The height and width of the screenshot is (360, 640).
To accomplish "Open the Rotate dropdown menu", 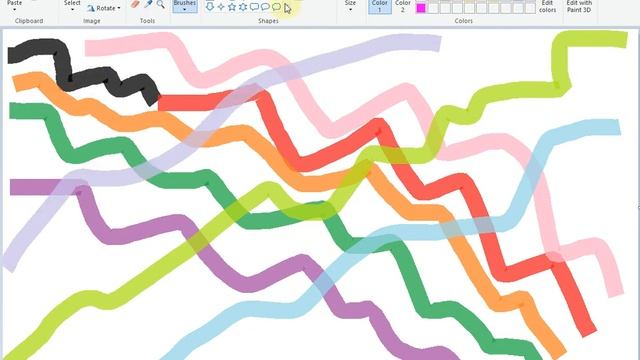I will click(x=104, y=8).
